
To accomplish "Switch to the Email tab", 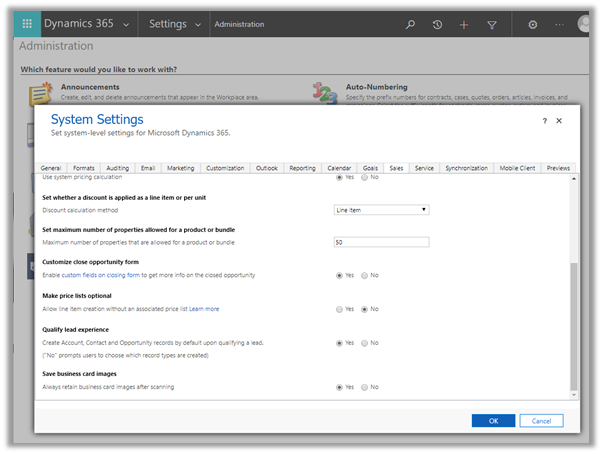I will pyautogui.click(x=147, y=168).
